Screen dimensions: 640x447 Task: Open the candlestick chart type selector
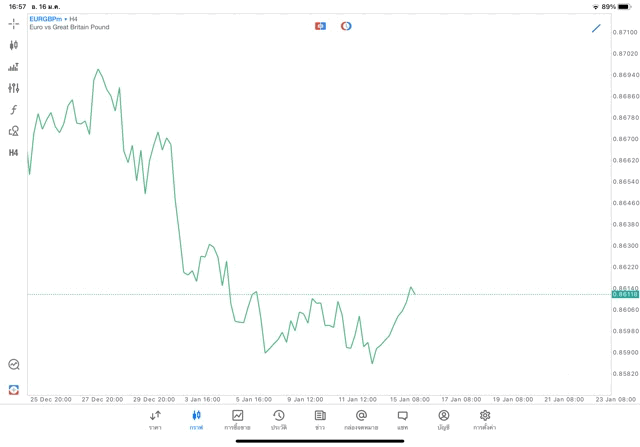click(13, 45)
